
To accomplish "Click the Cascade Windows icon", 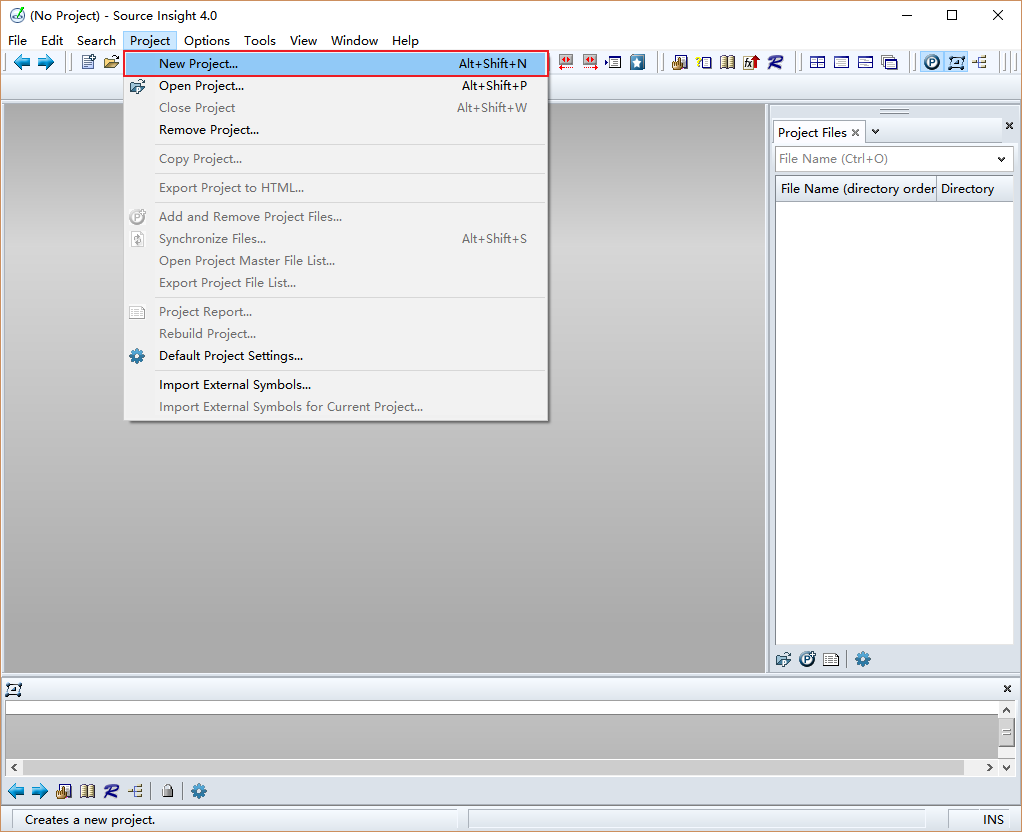I will point(889,63).
